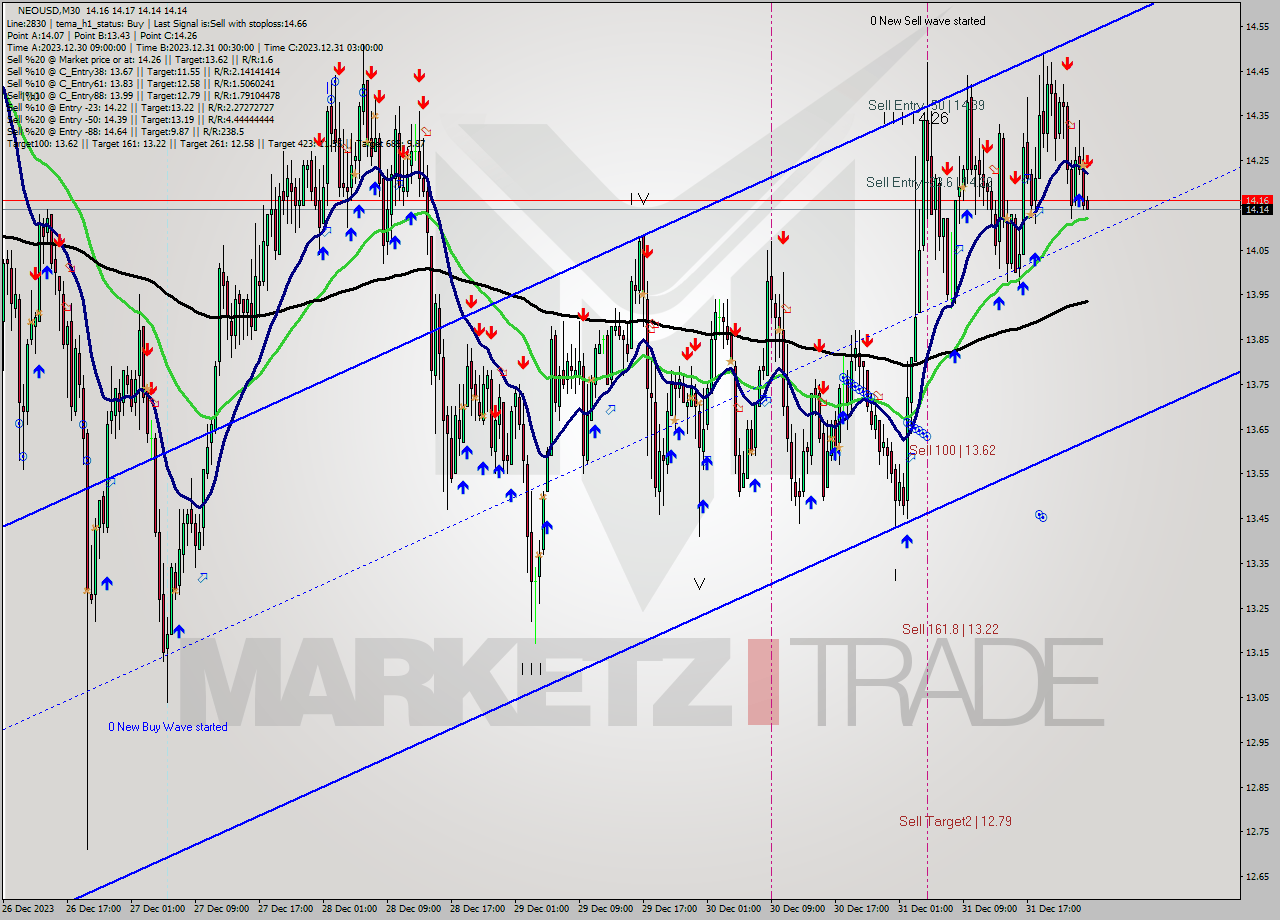Click the 'Sell Entry -50 | 14.39' label
This screenshot has width=1280, height=920.
[926, 105]
